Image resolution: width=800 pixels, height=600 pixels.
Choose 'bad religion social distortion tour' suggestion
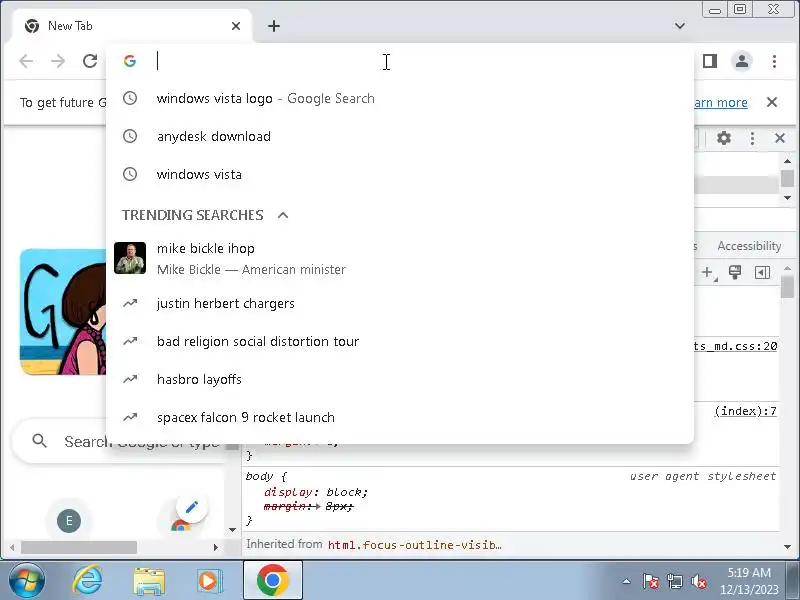click(400, 341)
